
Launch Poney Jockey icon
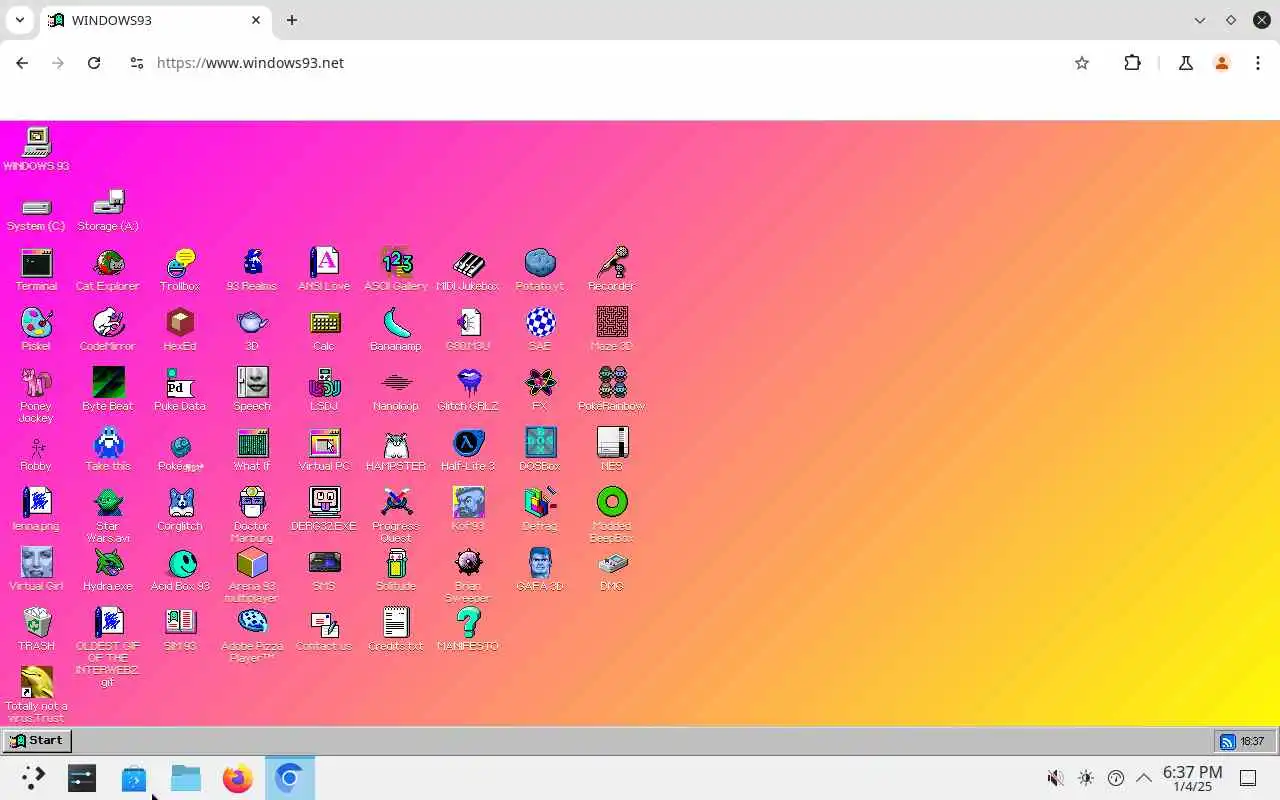[x=36, y=395]
